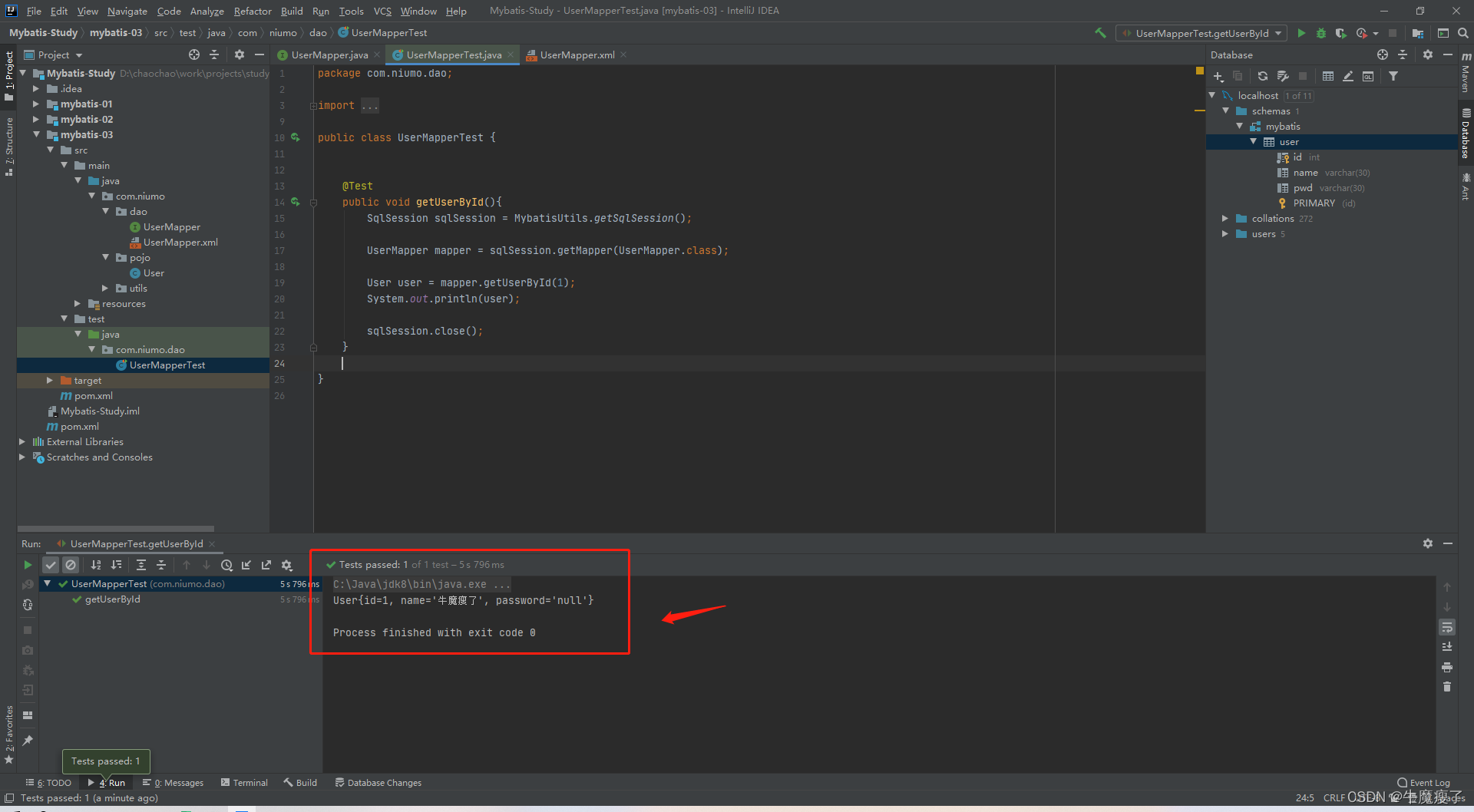1474x812 pixels.
Task: Open the Refactor menu
Action: [253, 11]
